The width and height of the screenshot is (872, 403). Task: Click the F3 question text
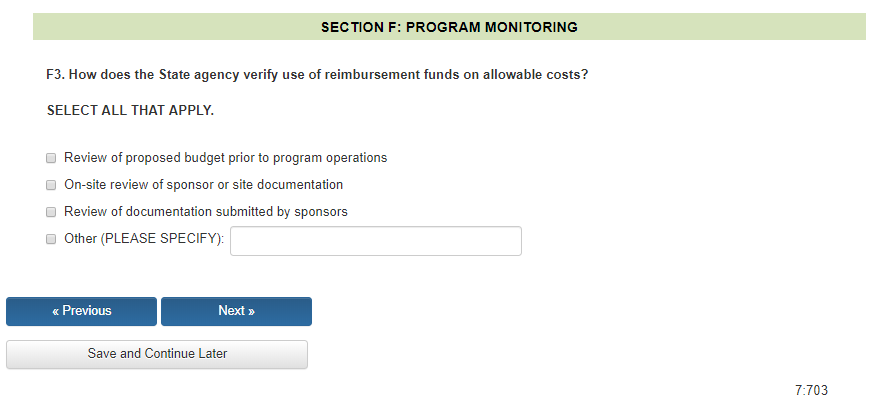[x=330, y=75]
